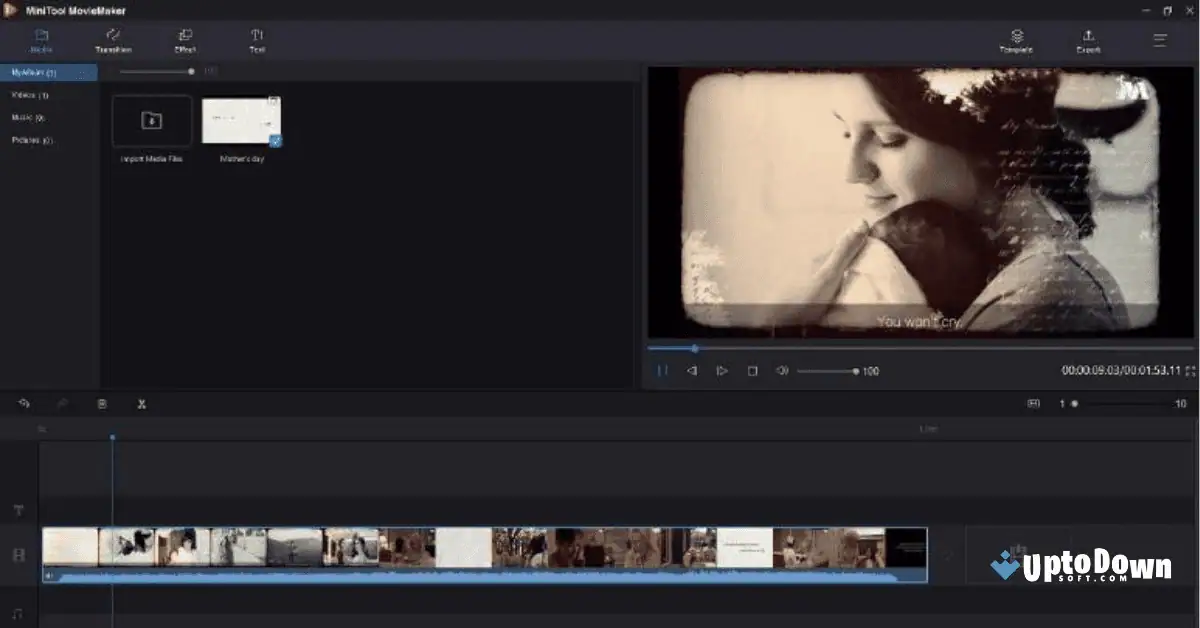Undo the last edit with the undo icon

point(23,403)
